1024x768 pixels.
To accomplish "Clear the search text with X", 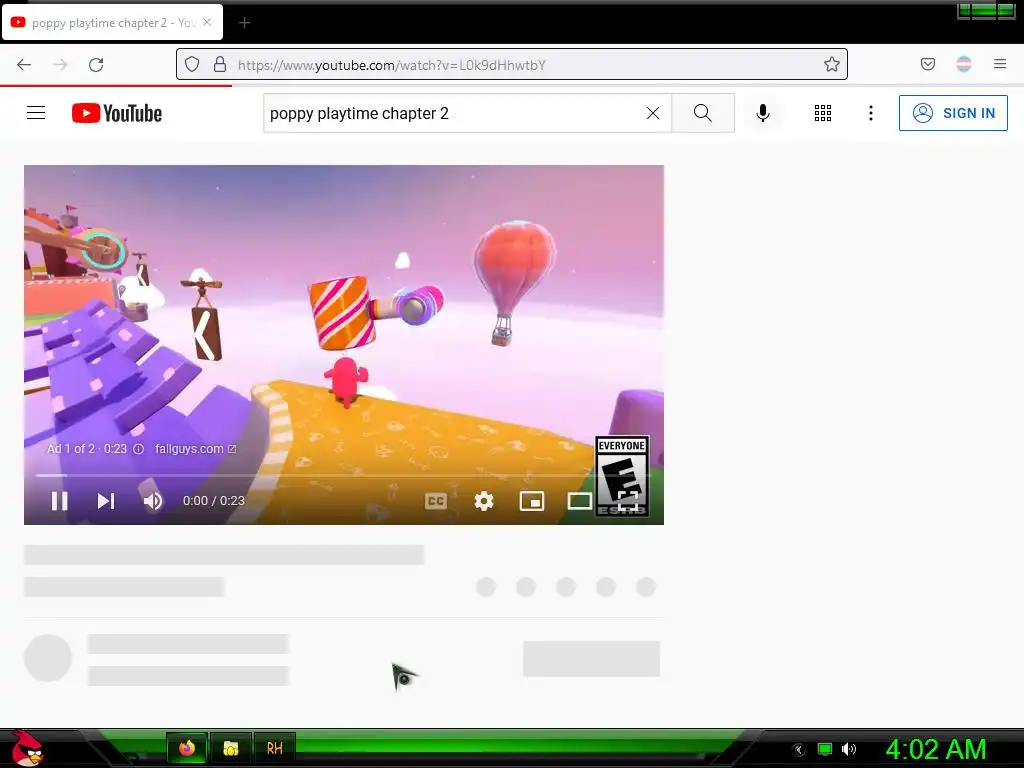I will pyautogui.click(x=652, y=113).
